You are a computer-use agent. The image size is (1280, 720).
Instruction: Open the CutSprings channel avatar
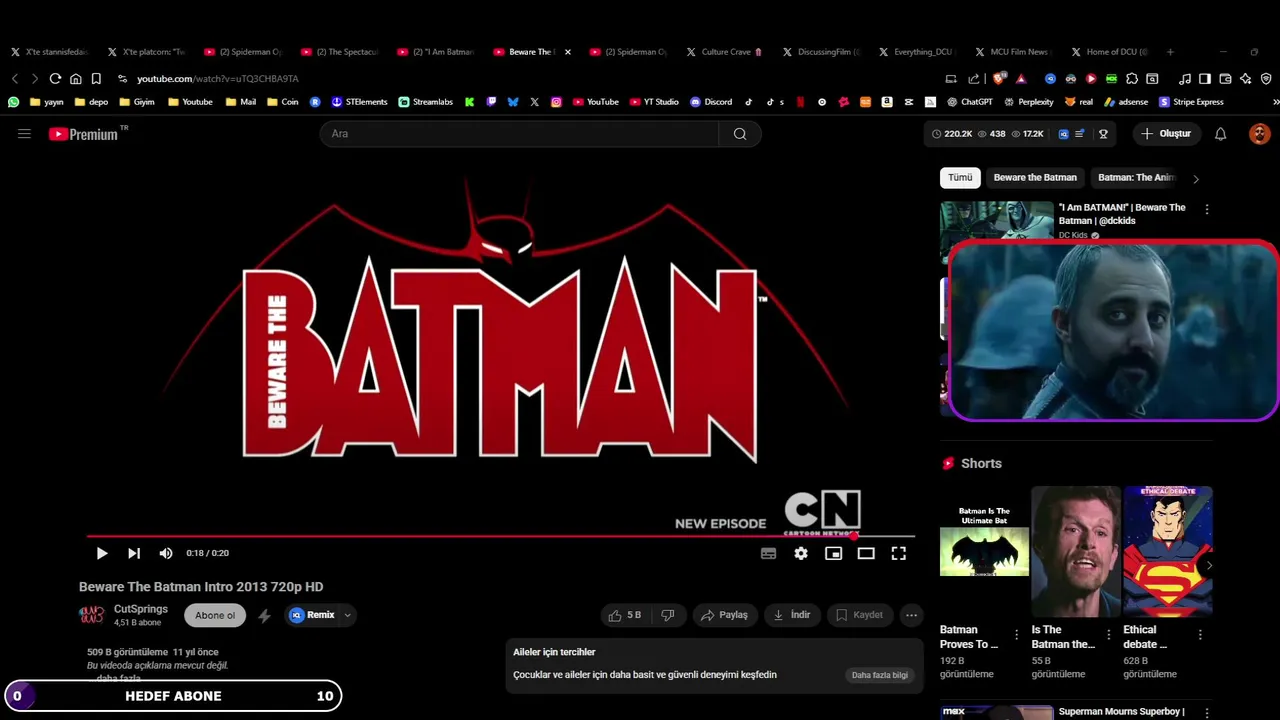click(92, 615)
